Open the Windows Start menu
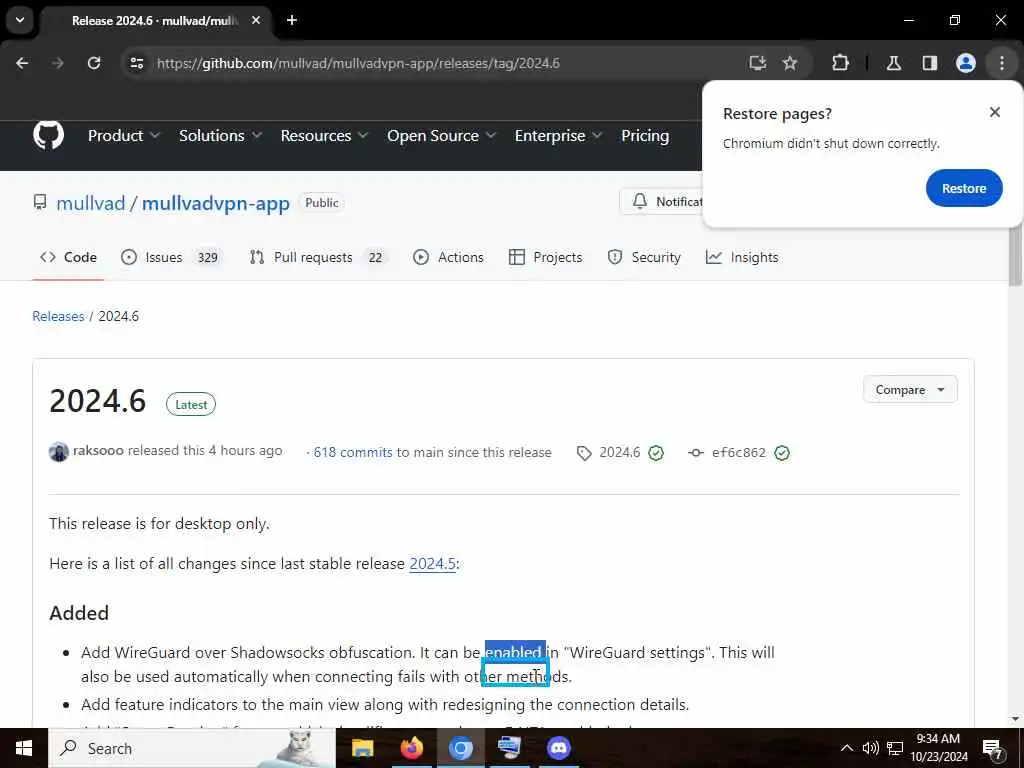Image resolution: width=1024 pixels, height=768 pixels. (24, 748)
